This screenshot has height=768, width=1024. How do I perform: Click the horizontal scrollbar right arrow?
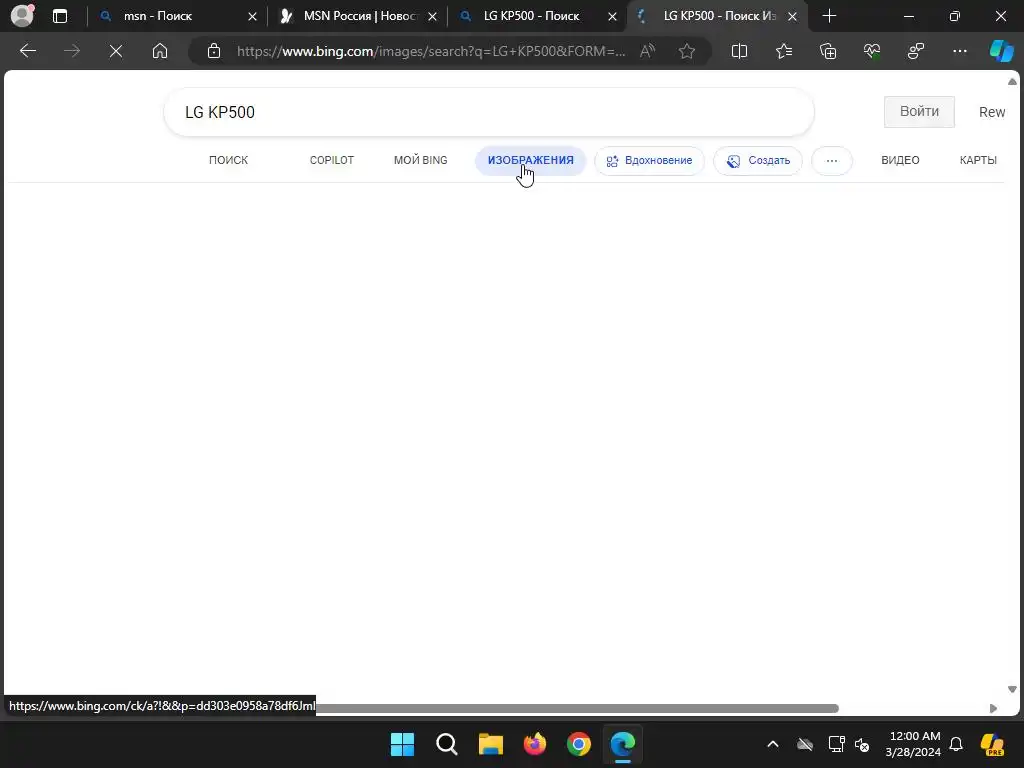point(993,709)
